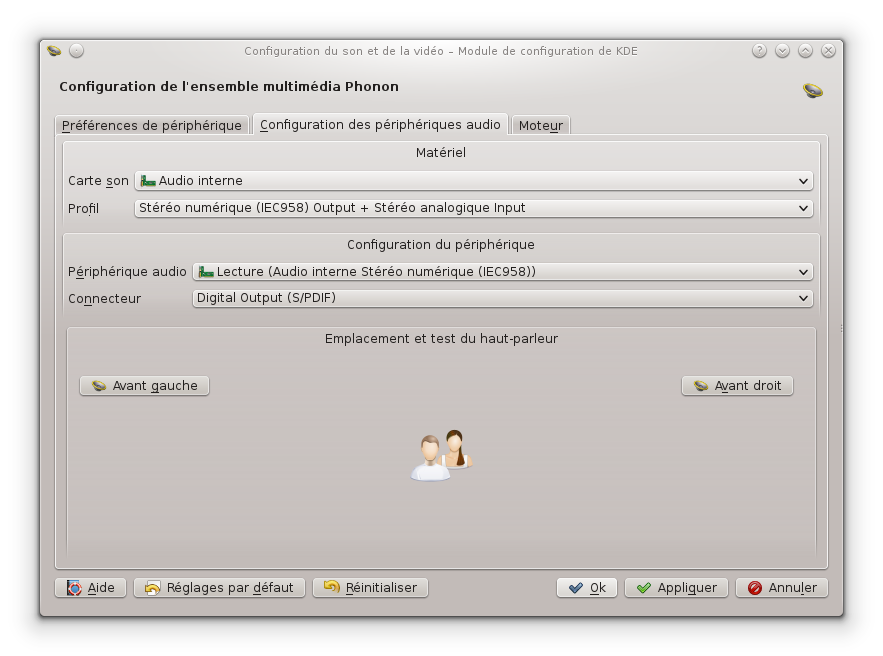Click the red cancel icon on the Annuler button
The width and height of the screenshot is (883, 656).
755,588
